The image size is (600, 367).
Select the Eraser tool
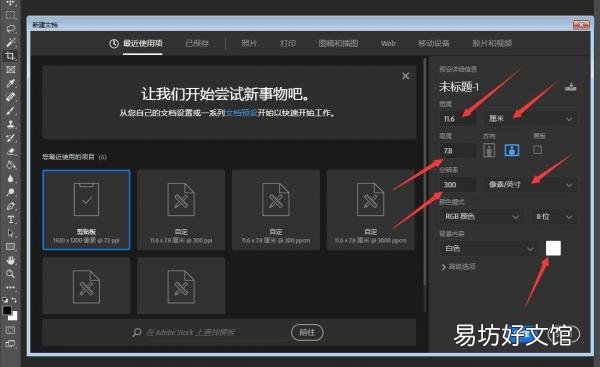(x=10, y=152)
